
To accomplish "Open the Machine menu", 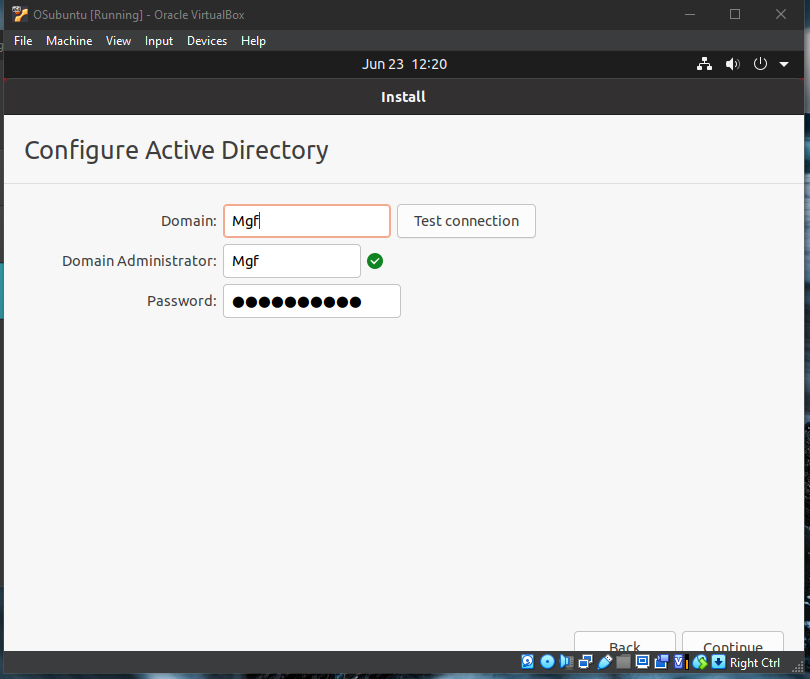I will tap(69, 41).
